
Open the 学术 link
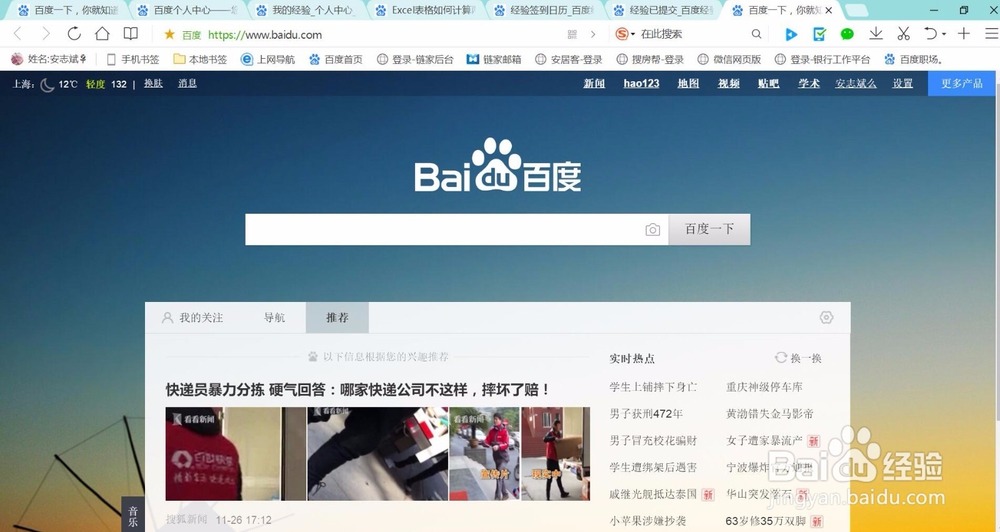[809, 84]
